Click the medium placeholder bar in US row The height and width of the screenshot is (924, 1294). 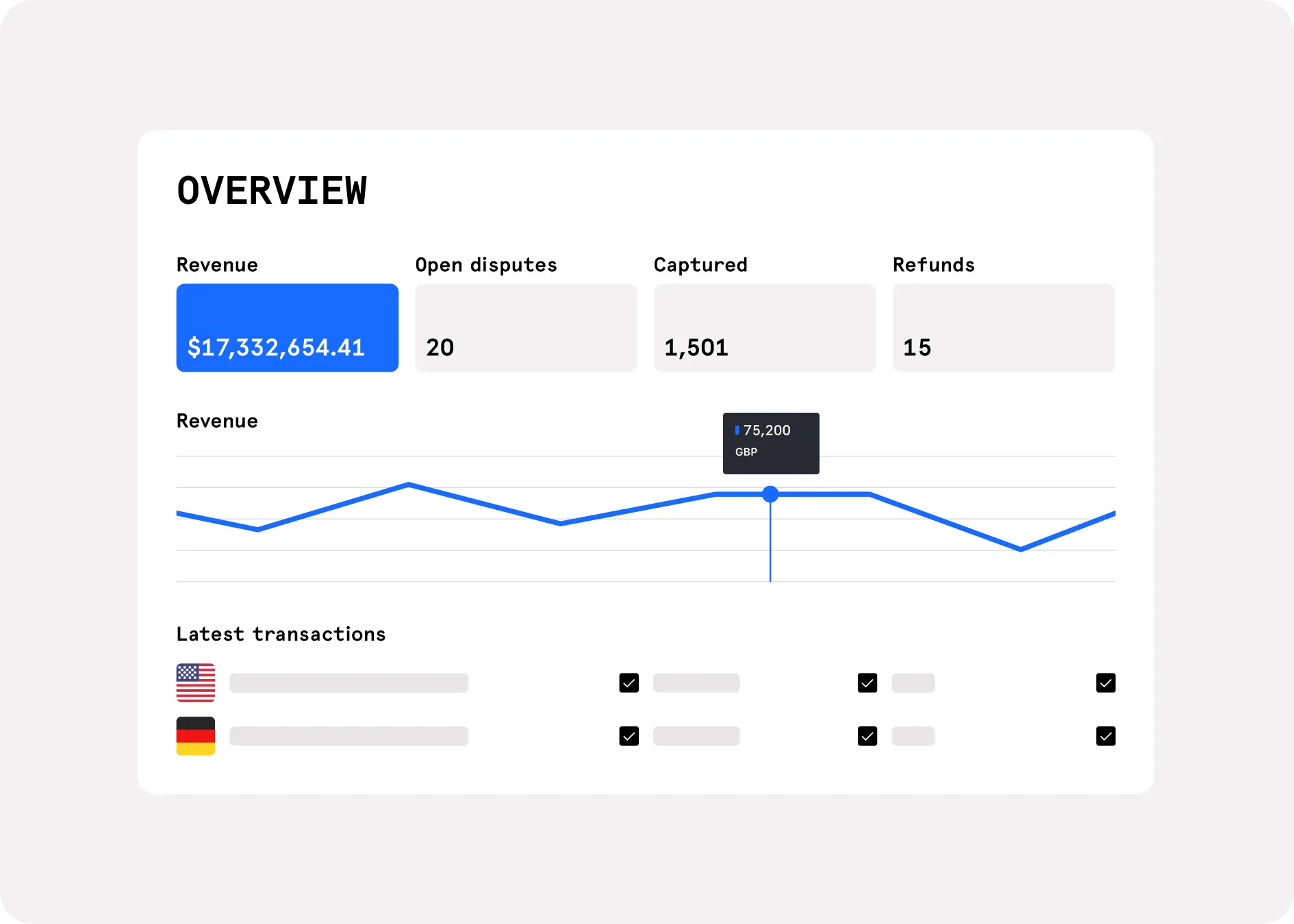[x=696, y=683]
